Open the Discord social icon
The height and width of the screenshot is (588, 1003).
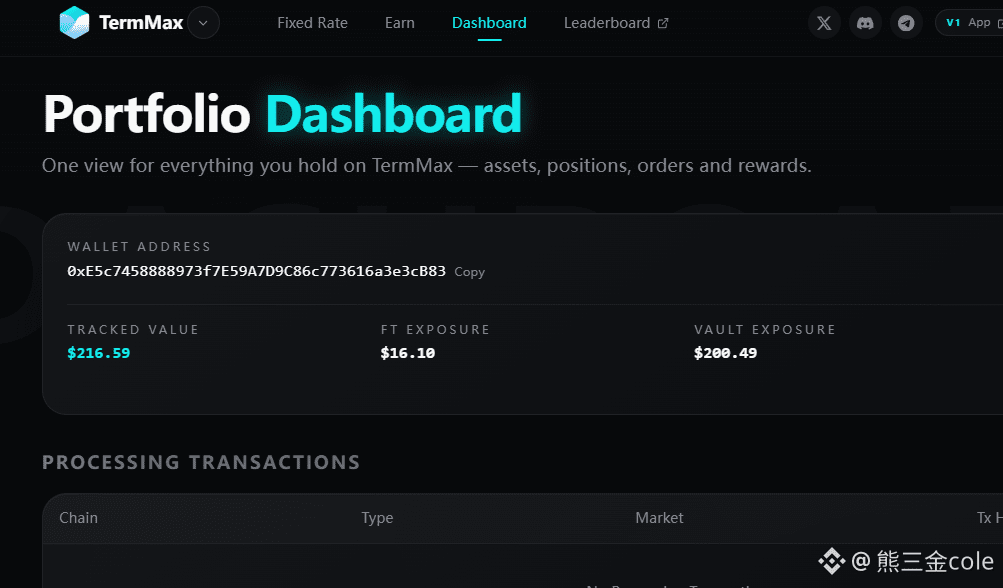[865, 23]
